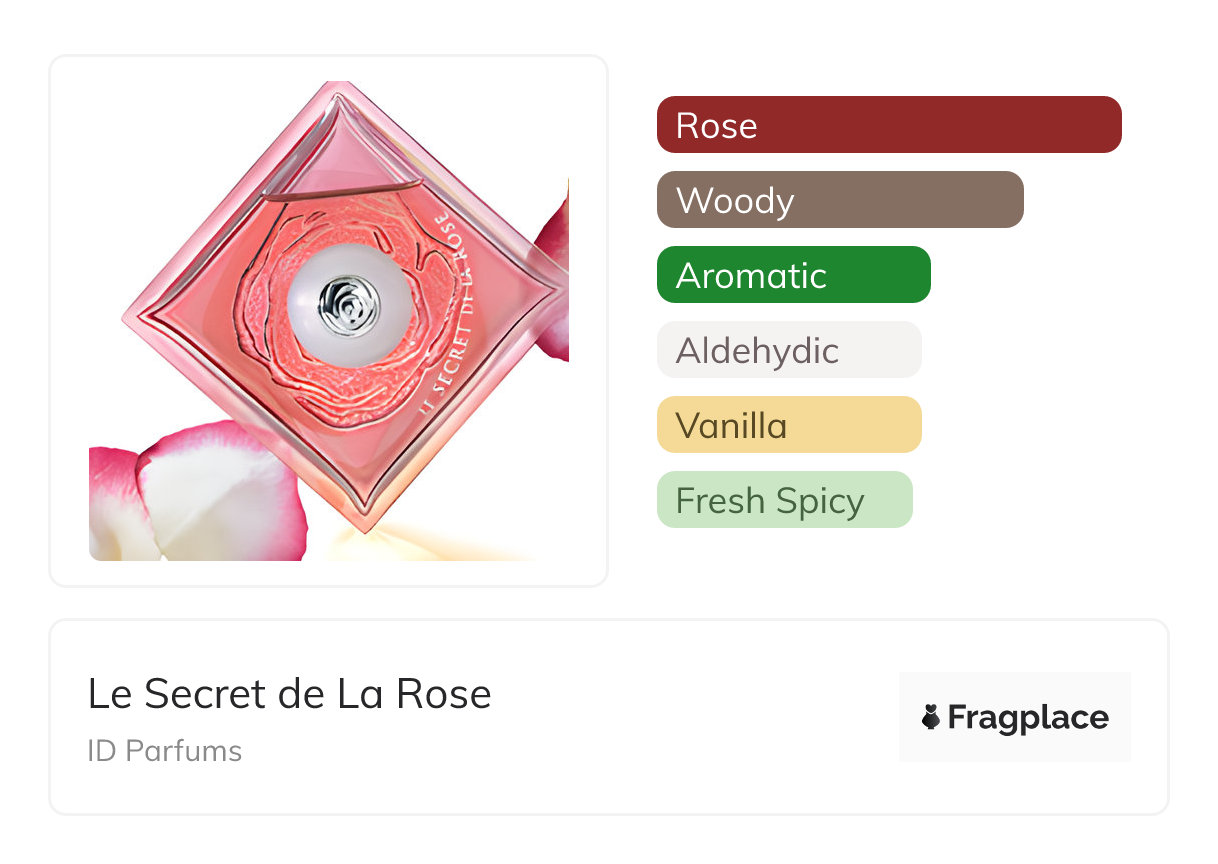Select the Fresh Spicy accord bar

click(784, 500)
